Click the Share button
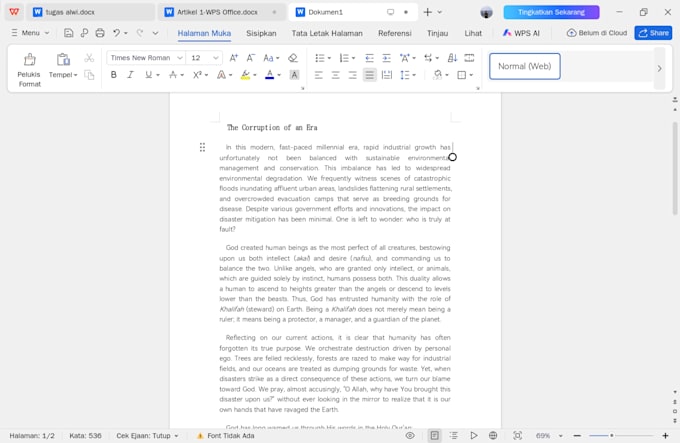 point(653,33)
